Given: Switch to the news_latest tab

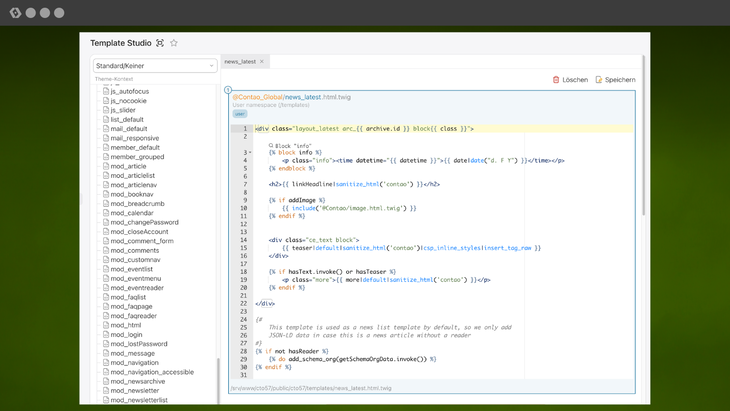Looking at the screenshot, I should [x=240, y=62].
